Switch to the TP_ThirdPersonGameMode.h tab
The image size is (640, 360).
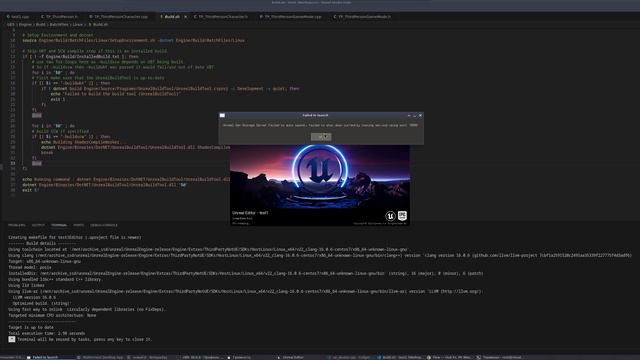pyautogui.click(x=362, y=17)
